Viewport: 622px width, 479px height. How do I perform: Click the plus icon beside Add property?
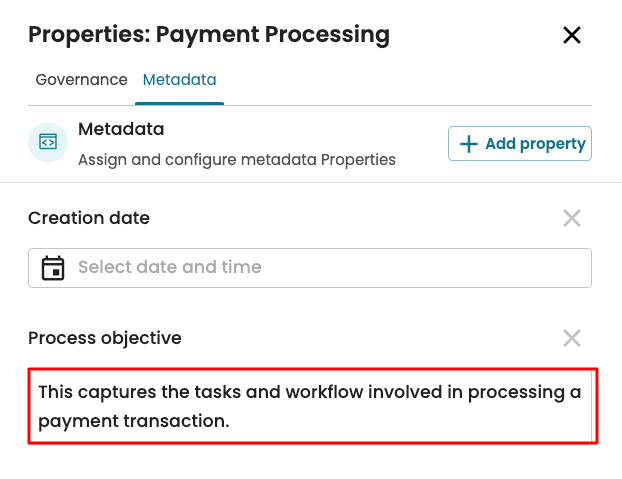click(468, 144)
